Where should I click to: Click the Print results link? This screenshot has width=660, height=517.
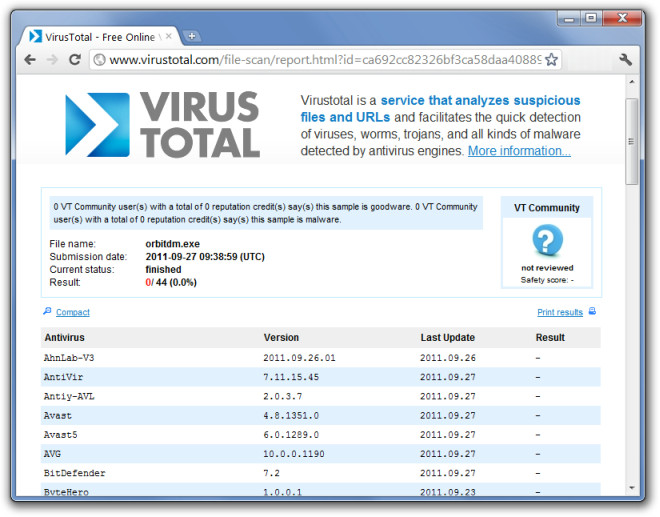[x=559, y=313]
